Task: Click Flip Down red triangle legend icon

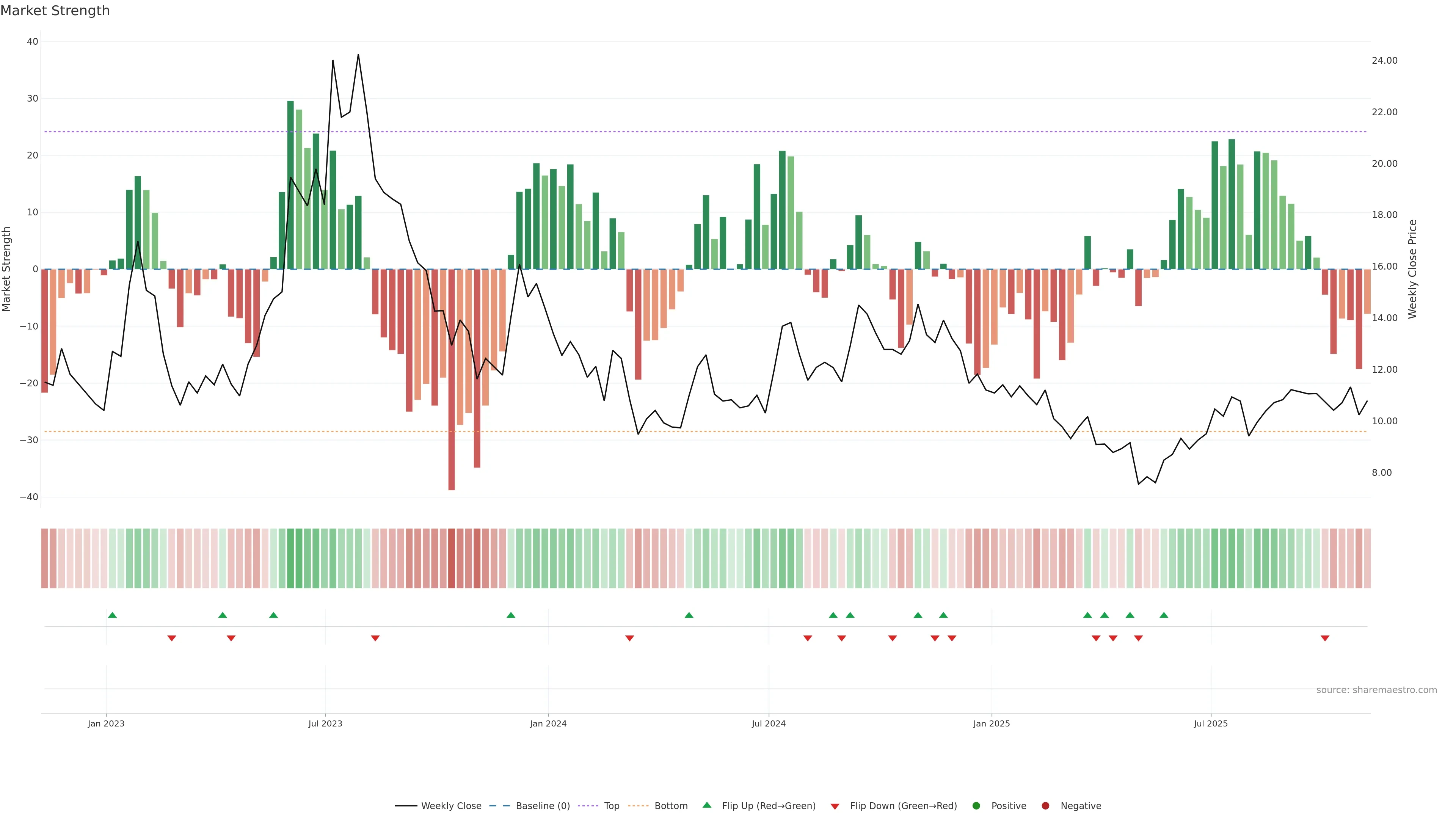Action: [x=835, y=806]
